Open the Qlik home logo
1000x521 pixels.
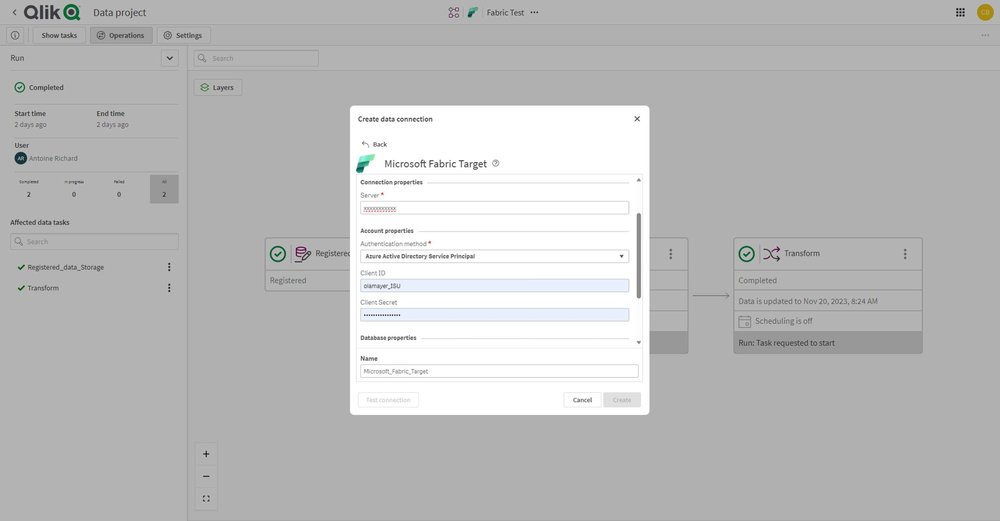click(x=52, y=12)
